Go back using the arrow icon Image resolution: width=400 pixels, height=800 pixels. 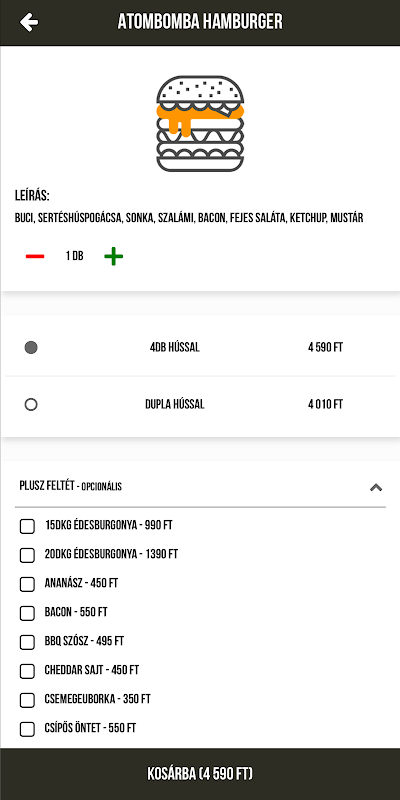click(x=29, y=22)
